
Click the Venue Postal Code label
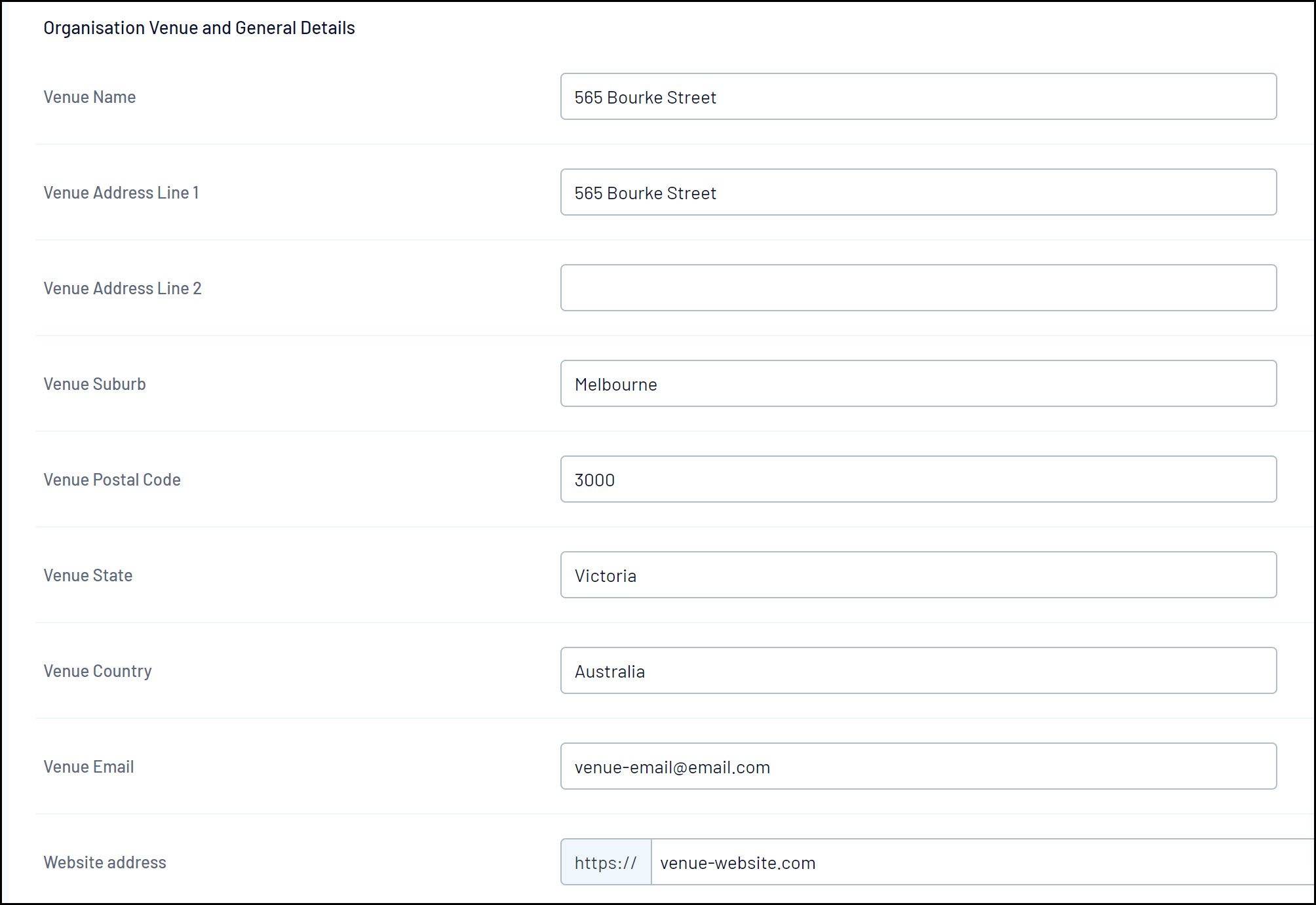(x=112, y=480)
